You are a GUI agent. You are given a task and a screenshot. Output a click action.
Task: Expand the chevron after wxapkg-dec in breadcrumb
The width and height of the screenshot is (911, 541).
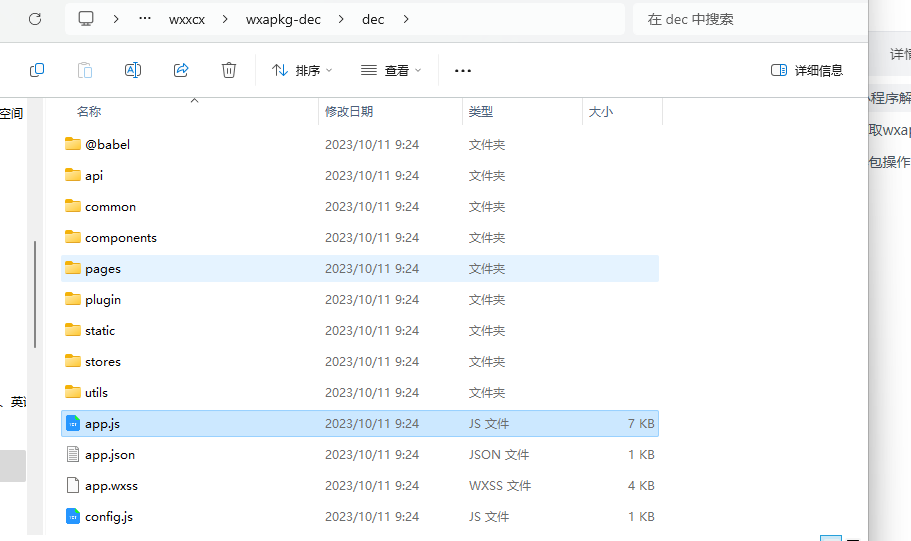click(341, 19)
